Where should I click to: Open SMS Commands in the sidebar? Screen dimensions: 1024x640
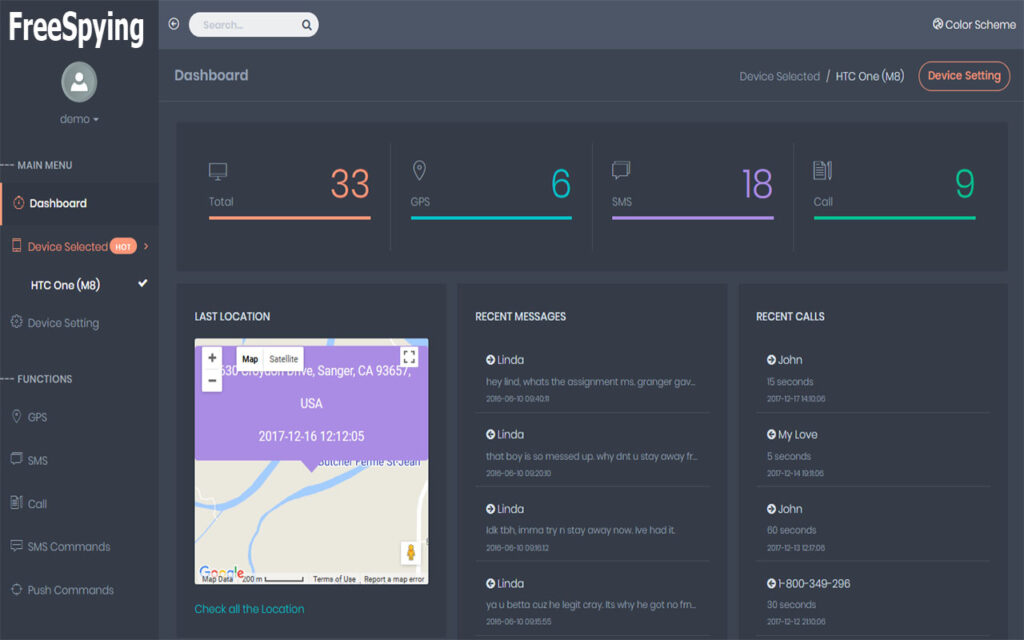(x=68, y=547)
